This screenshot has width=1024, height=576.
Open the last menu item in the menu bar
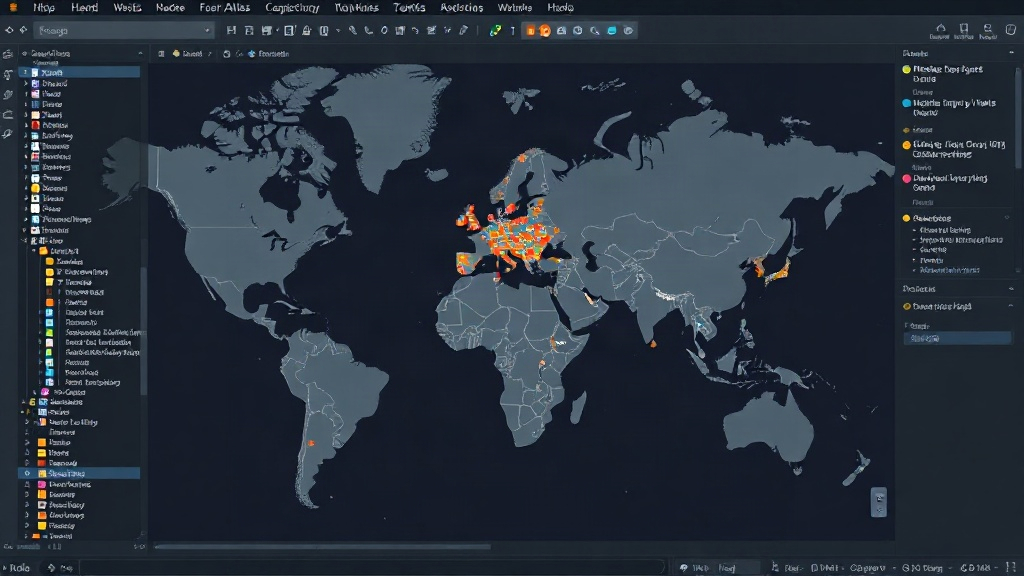coord(560,8)
